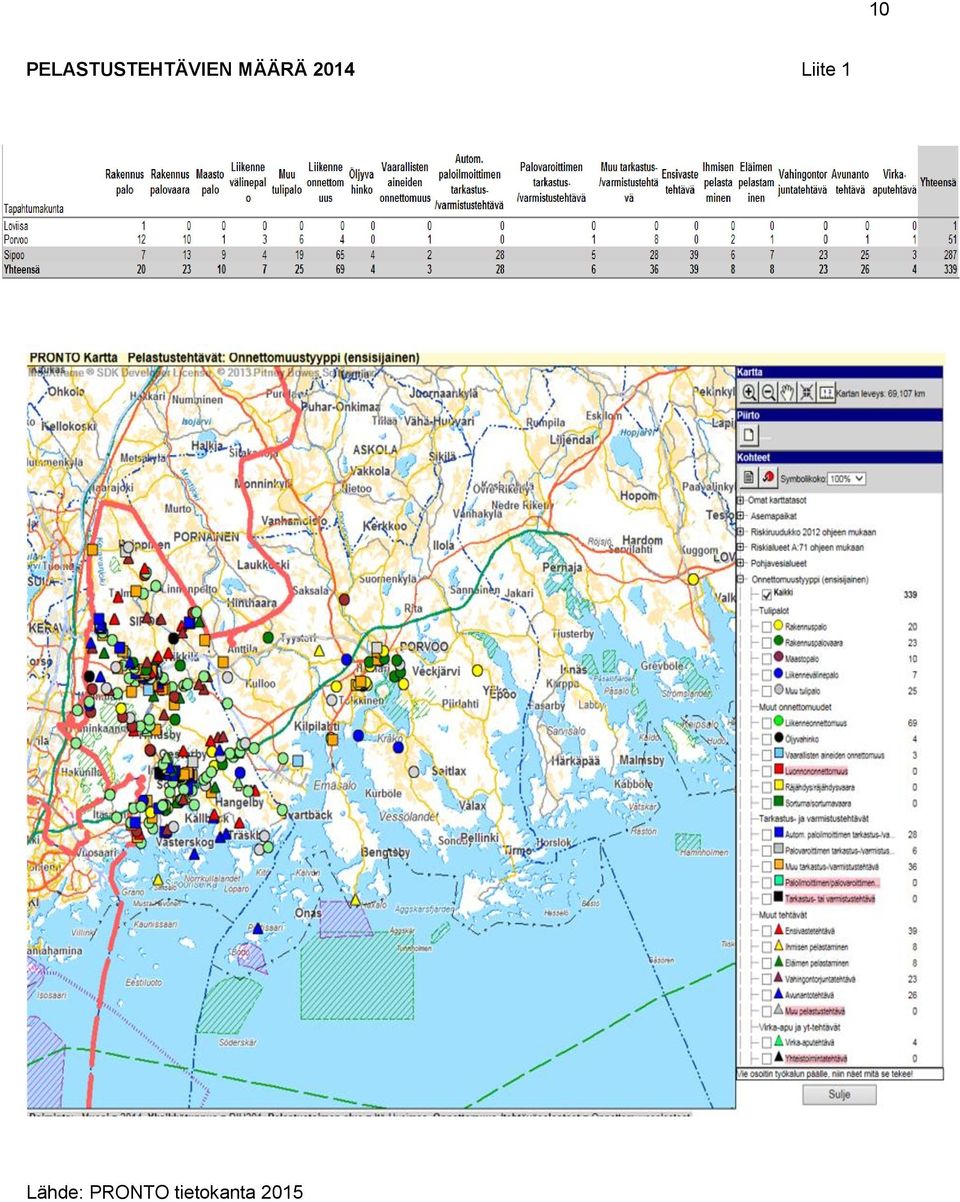The width and height of the screenshot is (960, 1202).
Task: Select the Kartta panel header
Action: pyautogui.click(x=839, y=372)
